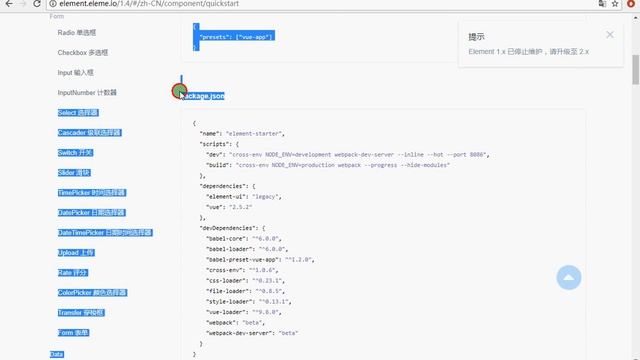This screenshot has height=360, width=640.
Task: Click the "webpack-dev-server" dependency line
Action: pyautogui.click(x=252, y=333)
